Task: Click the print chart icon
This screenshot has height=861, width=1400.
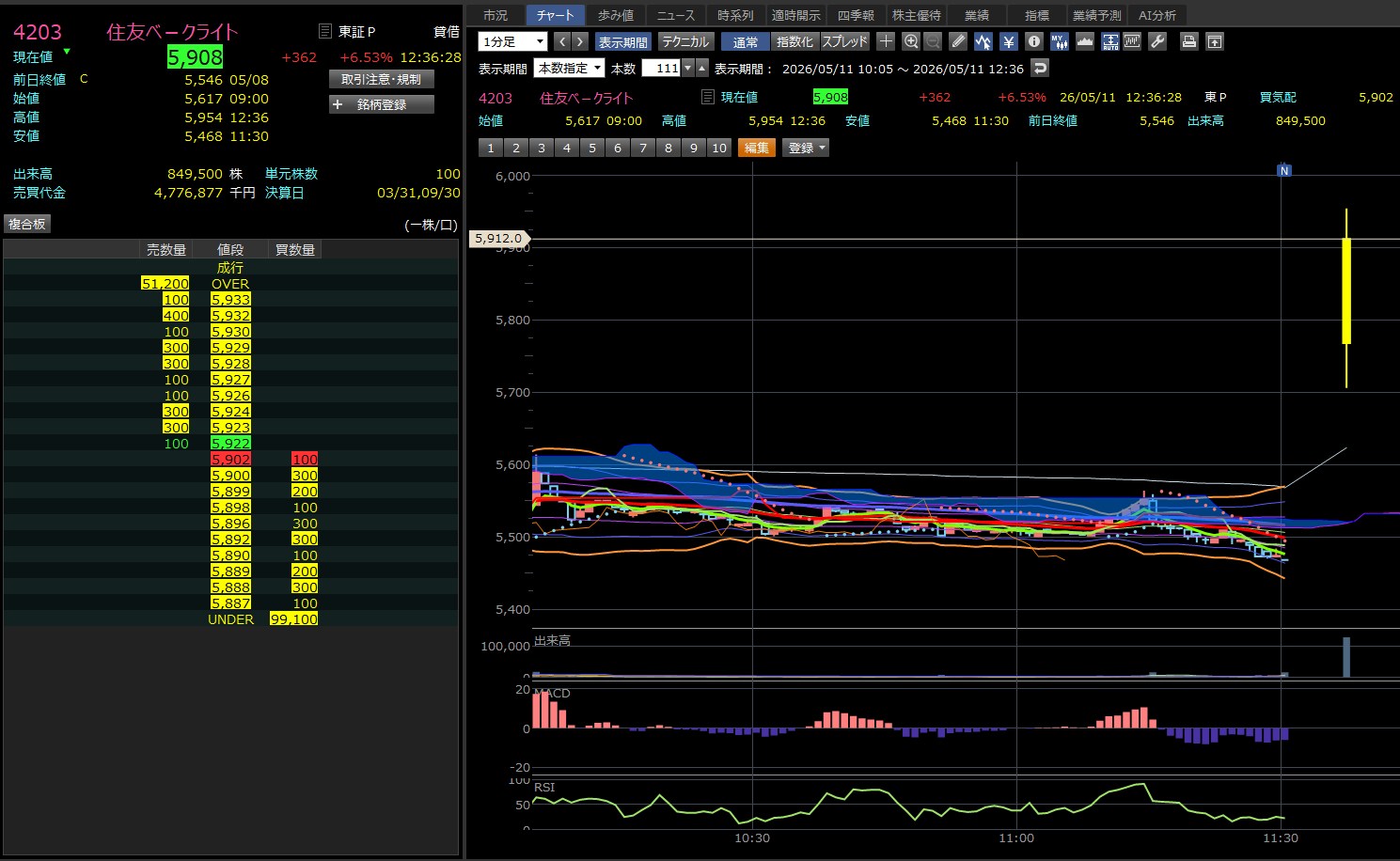Action: pos(1189,41)
